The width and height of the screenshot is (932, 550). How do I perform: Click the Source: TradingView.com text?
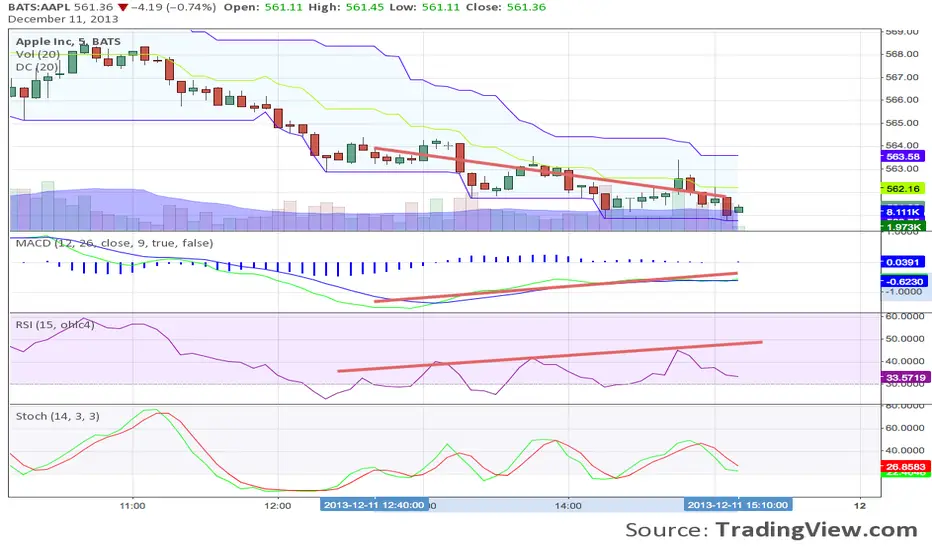pos(771,529)
